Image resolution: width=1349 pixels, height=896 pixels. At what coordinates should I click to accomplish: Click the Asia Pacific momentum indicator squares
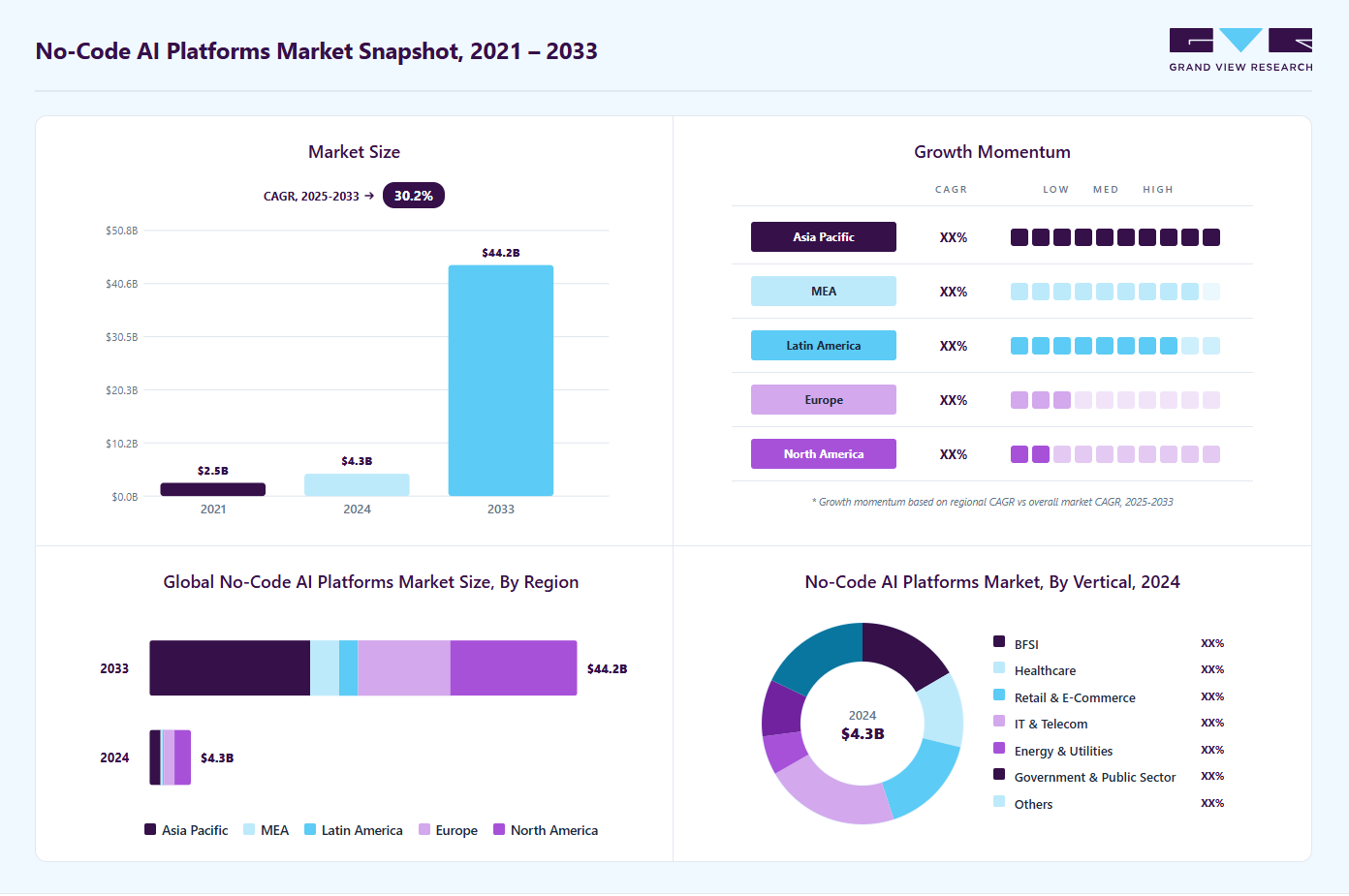tap(1115, 237)
